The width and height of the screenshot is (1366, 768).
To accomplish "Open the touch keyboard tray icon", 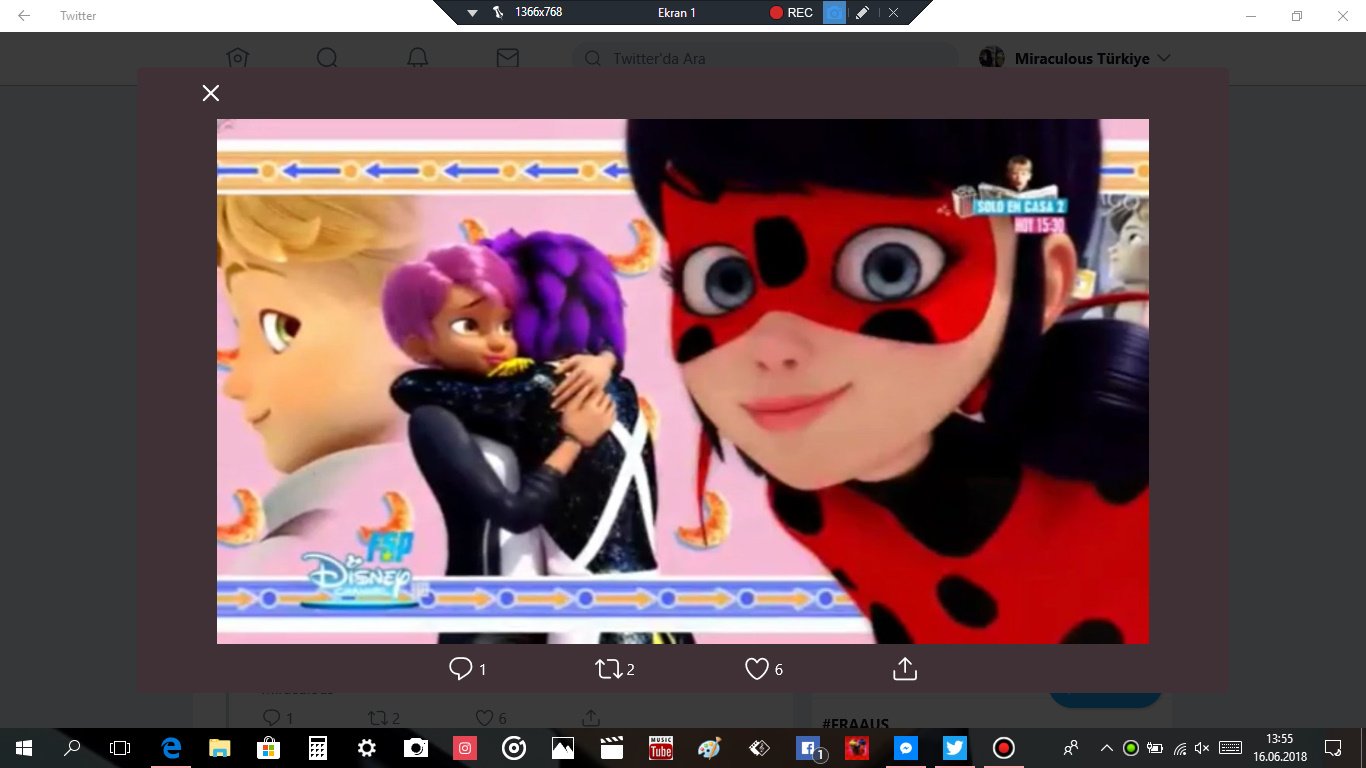I will [x=1231, y=748].
